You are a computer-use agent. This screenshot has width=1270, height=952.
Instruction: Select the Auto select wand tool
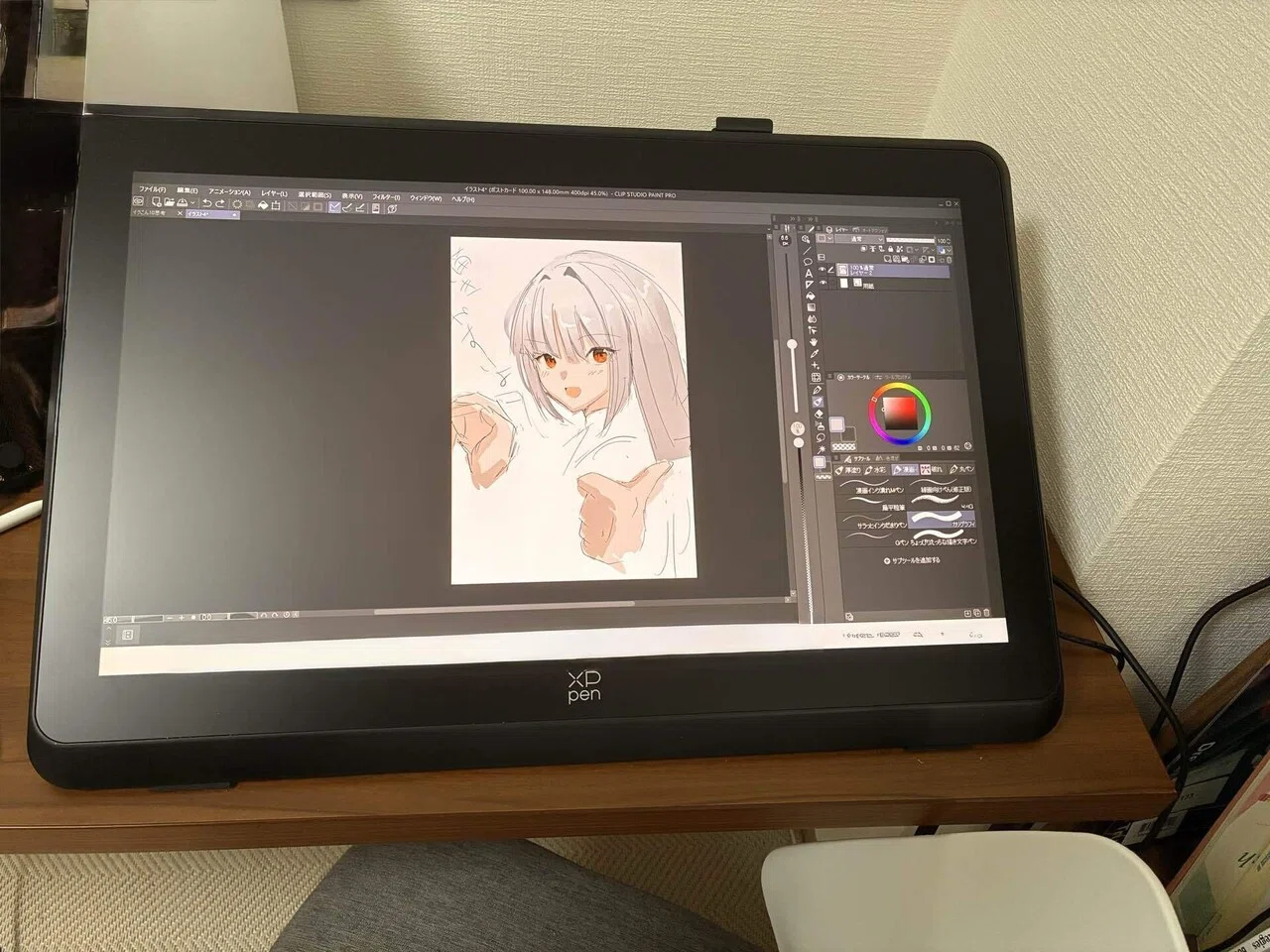823,448
